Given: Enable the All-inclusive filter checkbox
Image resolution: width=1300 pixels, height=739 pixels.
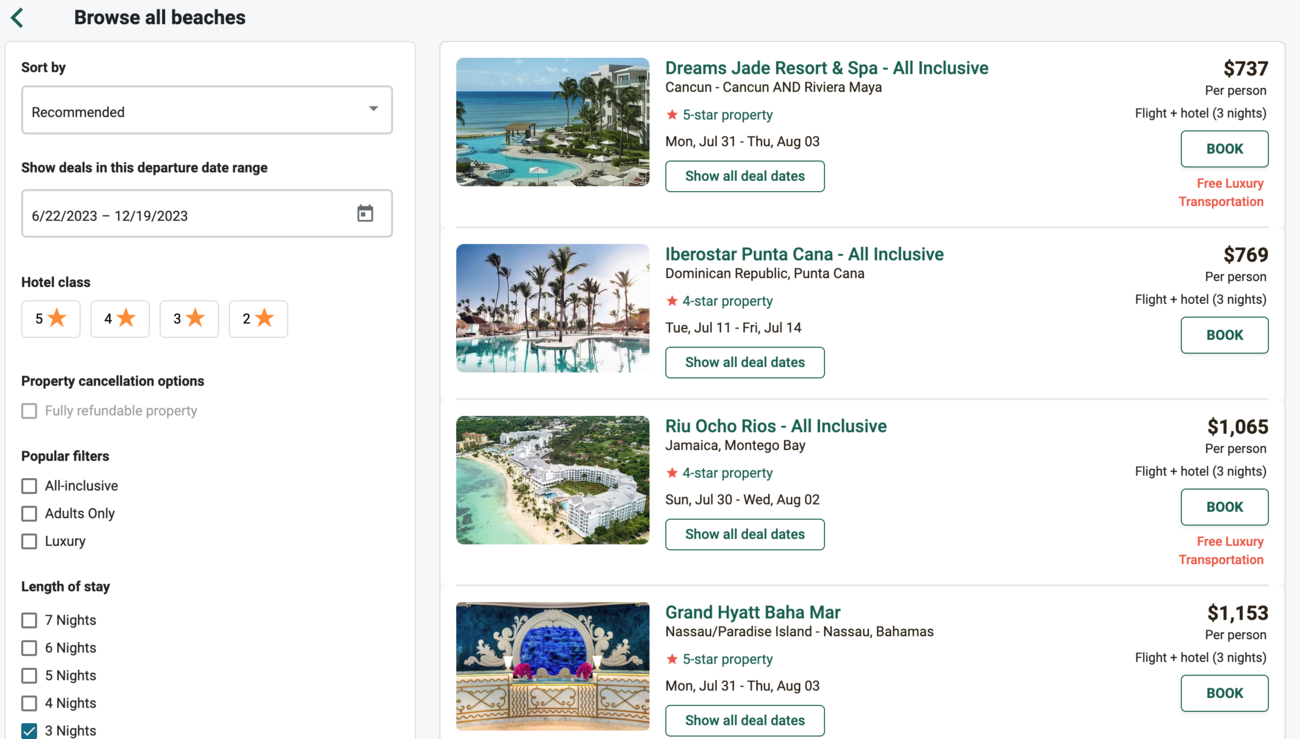Looking at the screenshot, I should coord(29,486).
